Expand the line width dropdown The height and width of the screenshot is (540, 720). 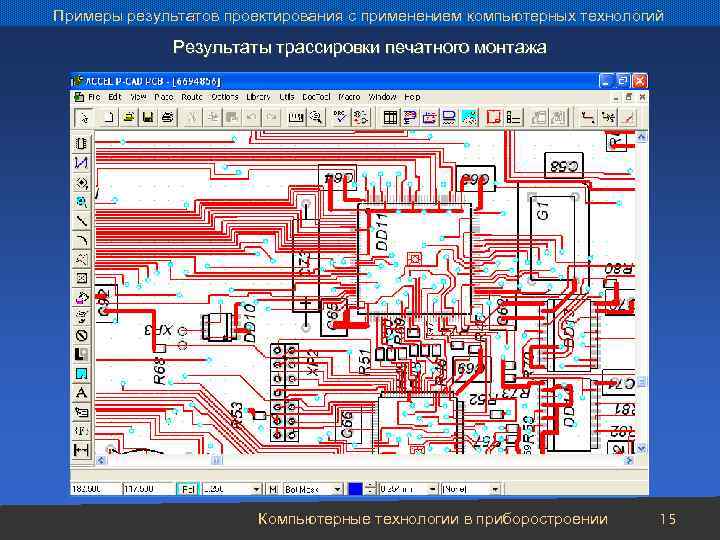pos(432,489)
